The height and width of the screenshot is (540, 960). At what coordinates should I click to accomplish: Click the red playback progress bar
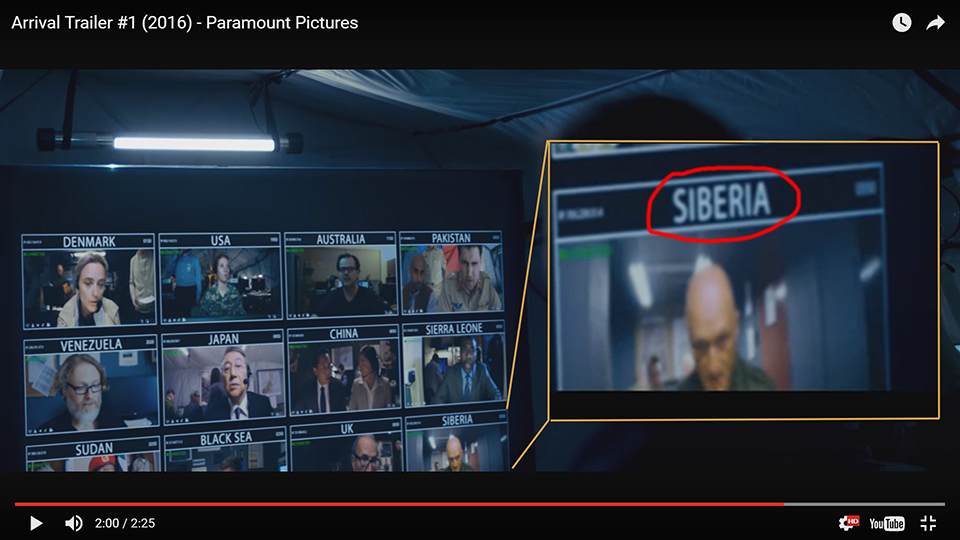point(399,504)
